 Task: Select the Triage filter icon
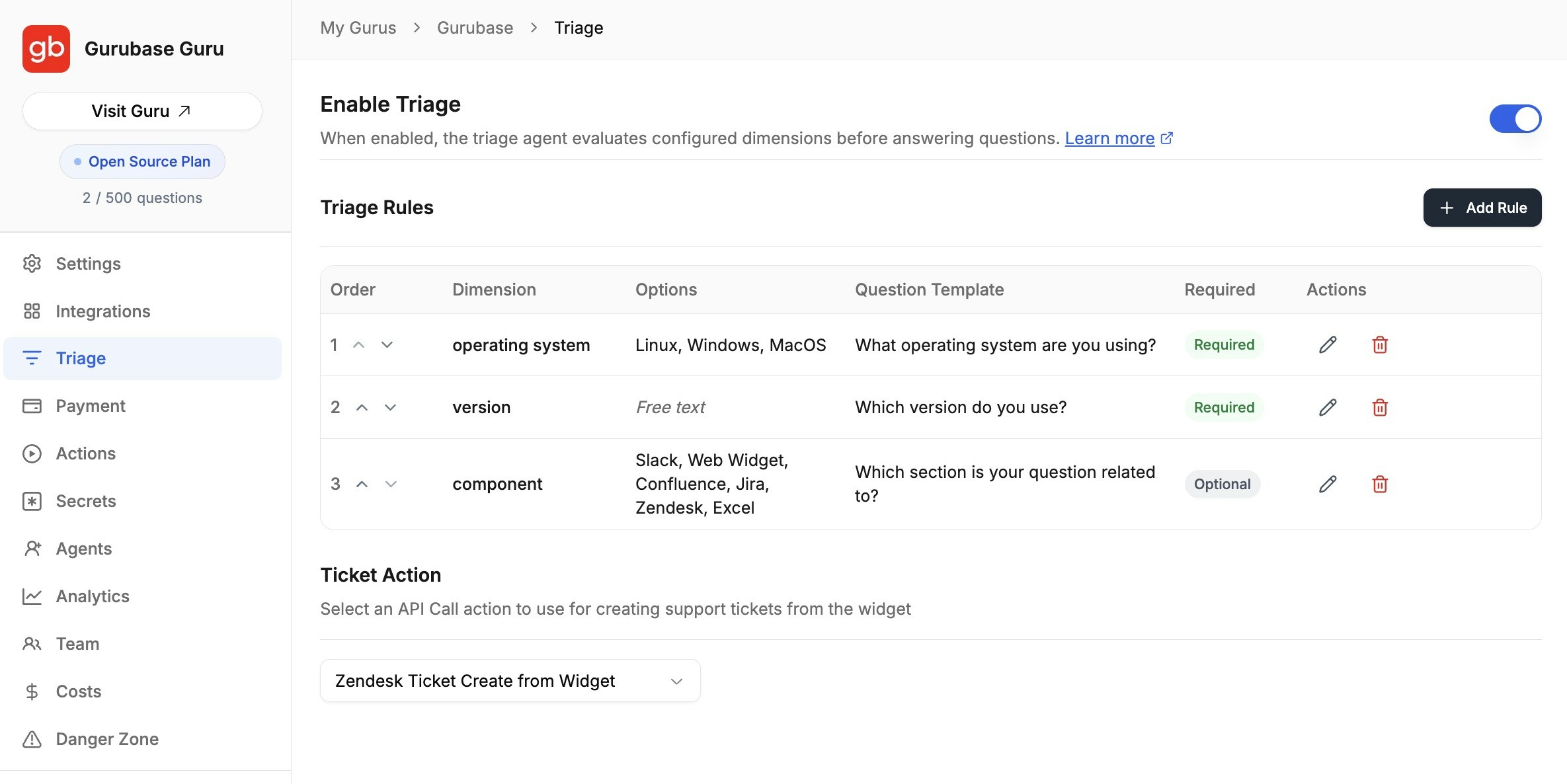coord(32,358)
